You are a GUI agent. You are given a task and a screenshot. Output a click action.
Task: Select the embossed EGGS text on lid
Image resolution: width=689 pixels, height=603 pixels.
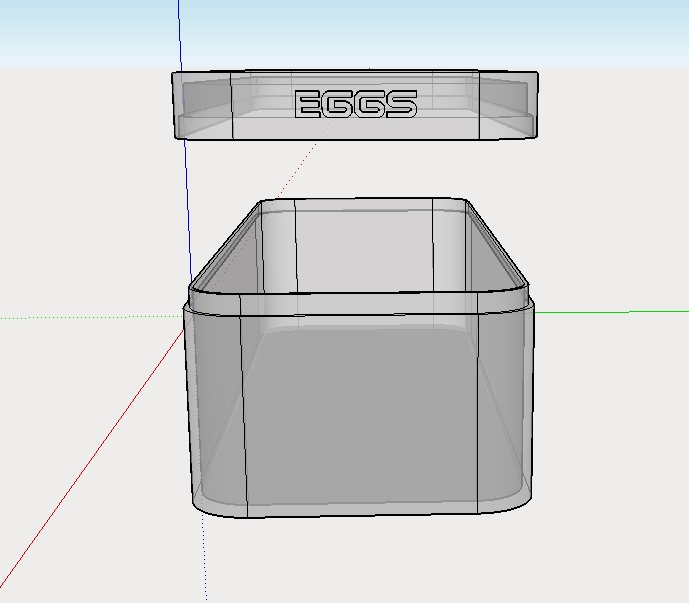(x=356, y=104)
